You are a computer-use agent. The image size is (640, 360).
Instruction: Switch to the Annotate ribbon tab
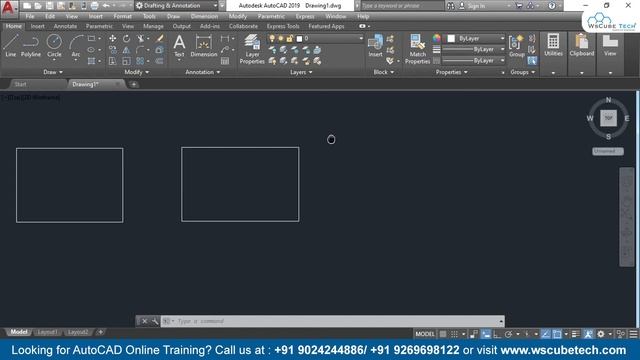coord(65,26)
